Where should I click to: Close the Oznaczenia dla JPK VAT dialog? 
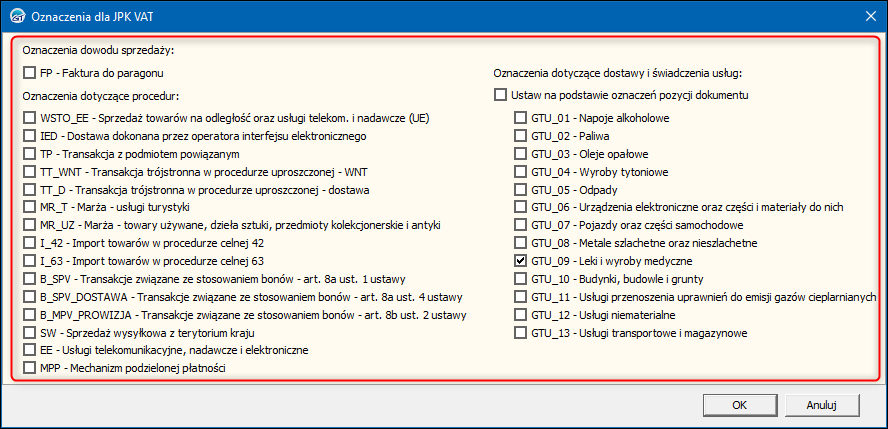[865, 13]
